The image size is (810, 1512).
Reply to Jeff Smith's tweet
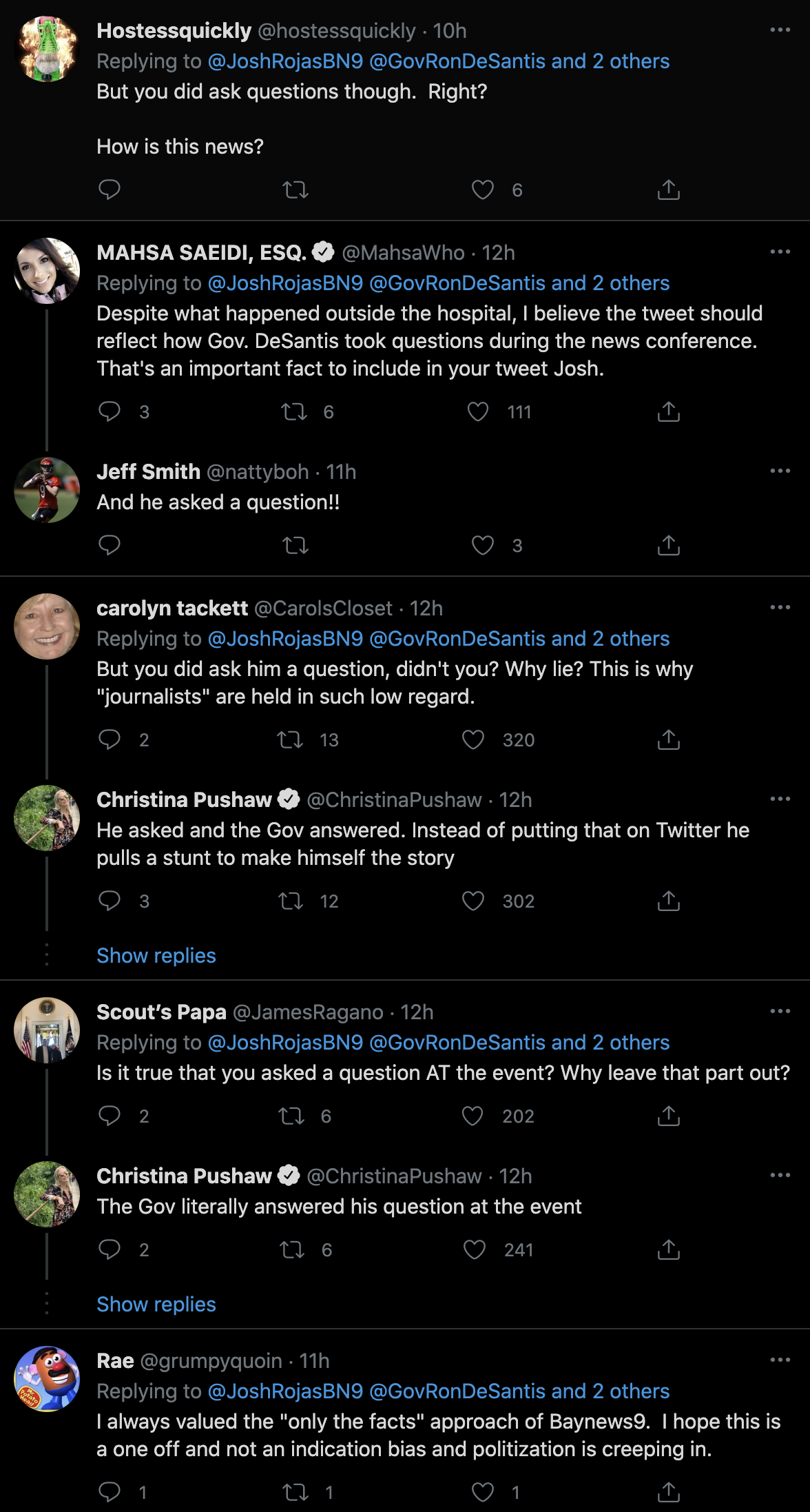[110, 545]
